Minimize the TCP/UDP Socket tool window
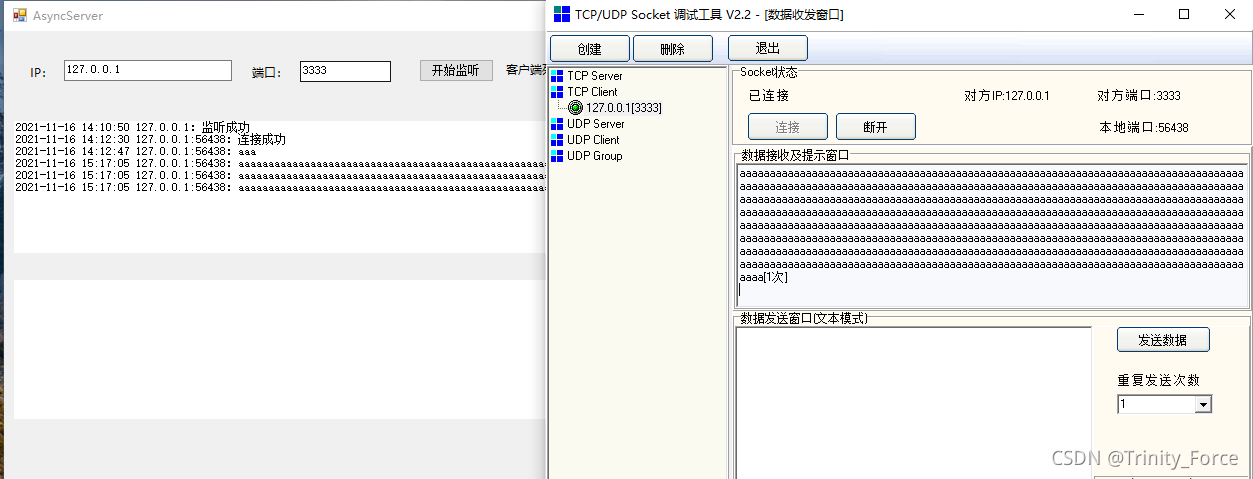 point(1137,14)
